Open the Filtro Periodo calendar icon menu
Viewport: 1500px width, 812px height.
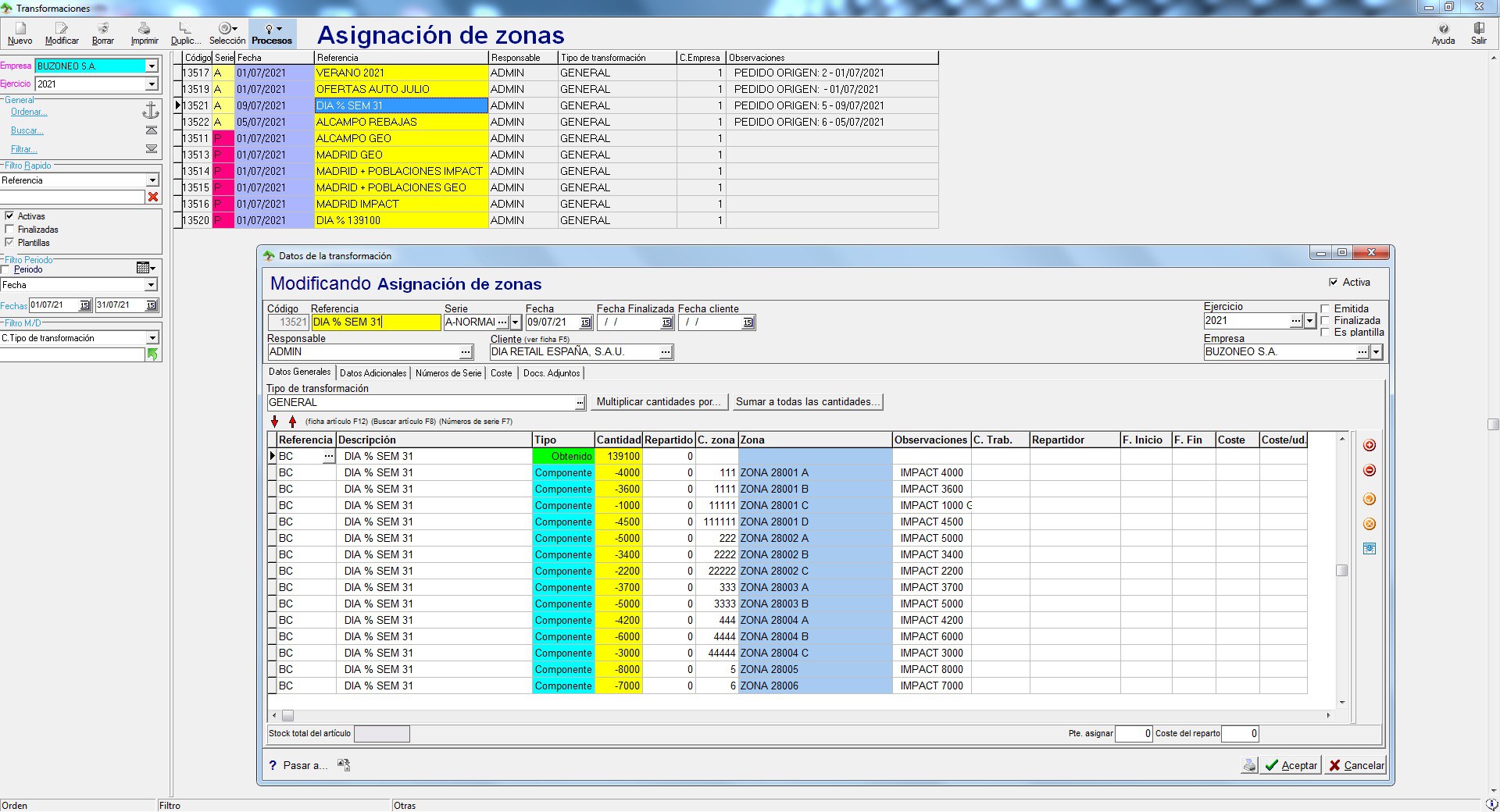tap(145, 268)
